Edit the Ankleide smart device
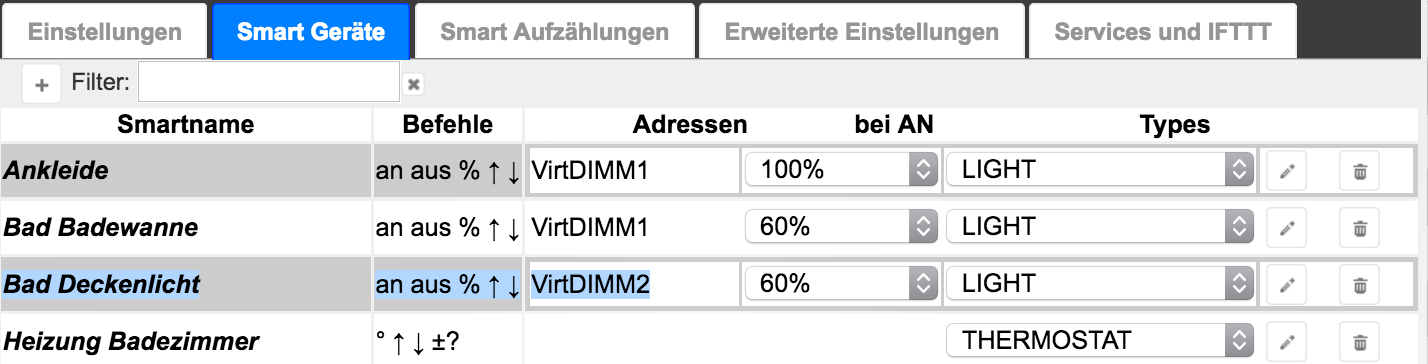The height and width of the screenshot is (364, 1428). 1286,171
